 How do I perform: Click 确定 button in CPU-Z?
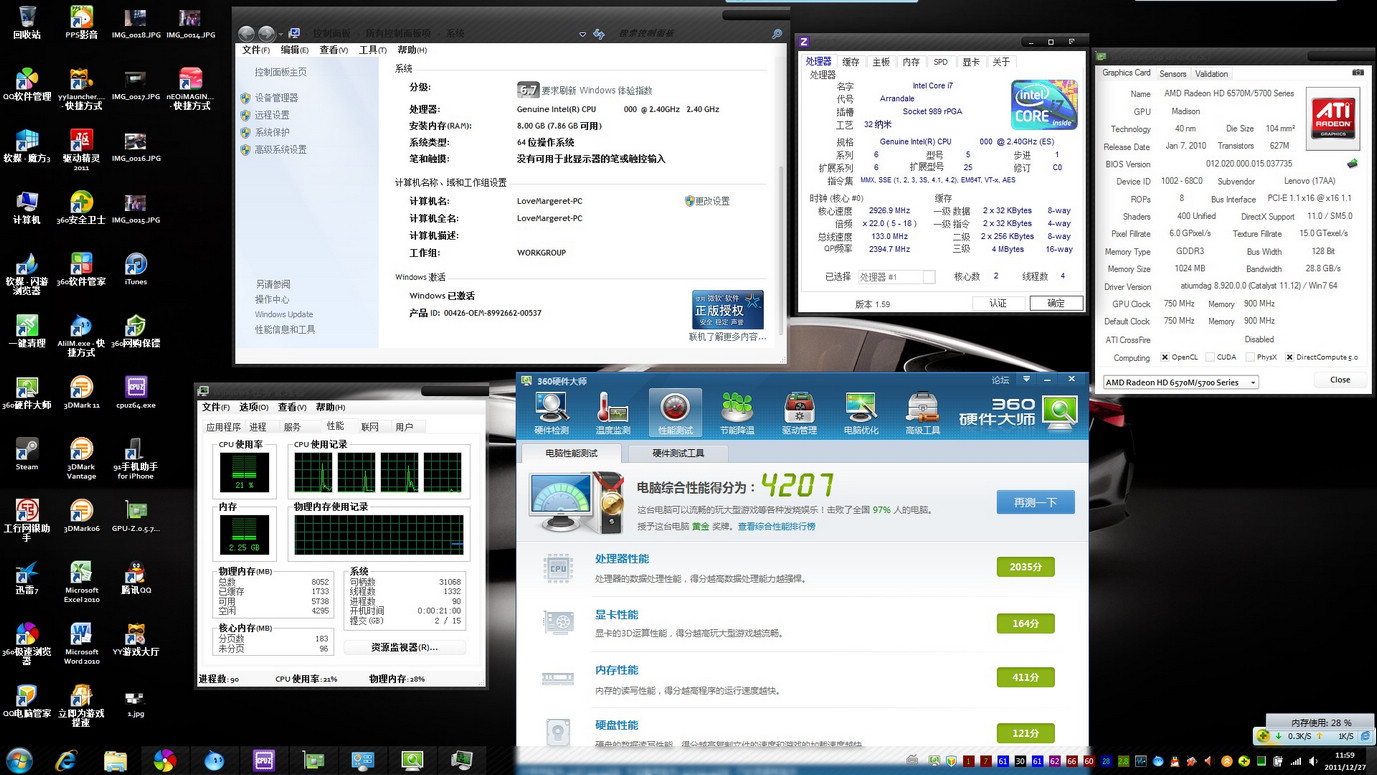(1056, 303)
